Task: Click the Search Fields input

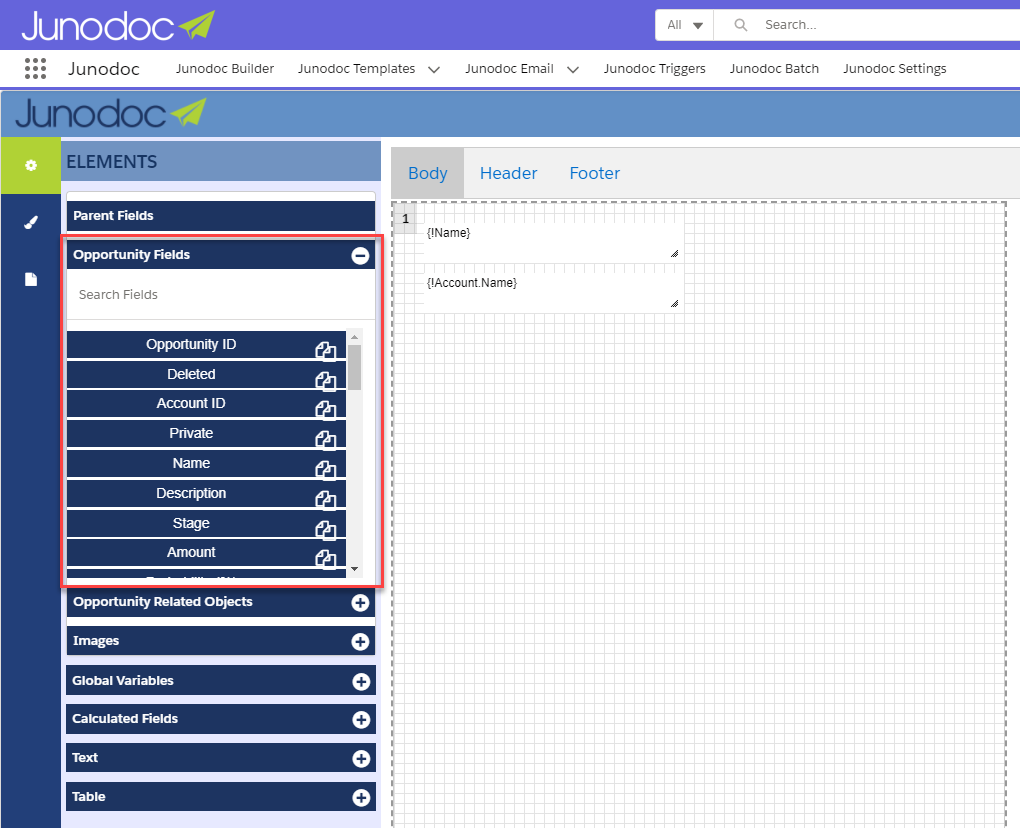Action: click(221, 295)
